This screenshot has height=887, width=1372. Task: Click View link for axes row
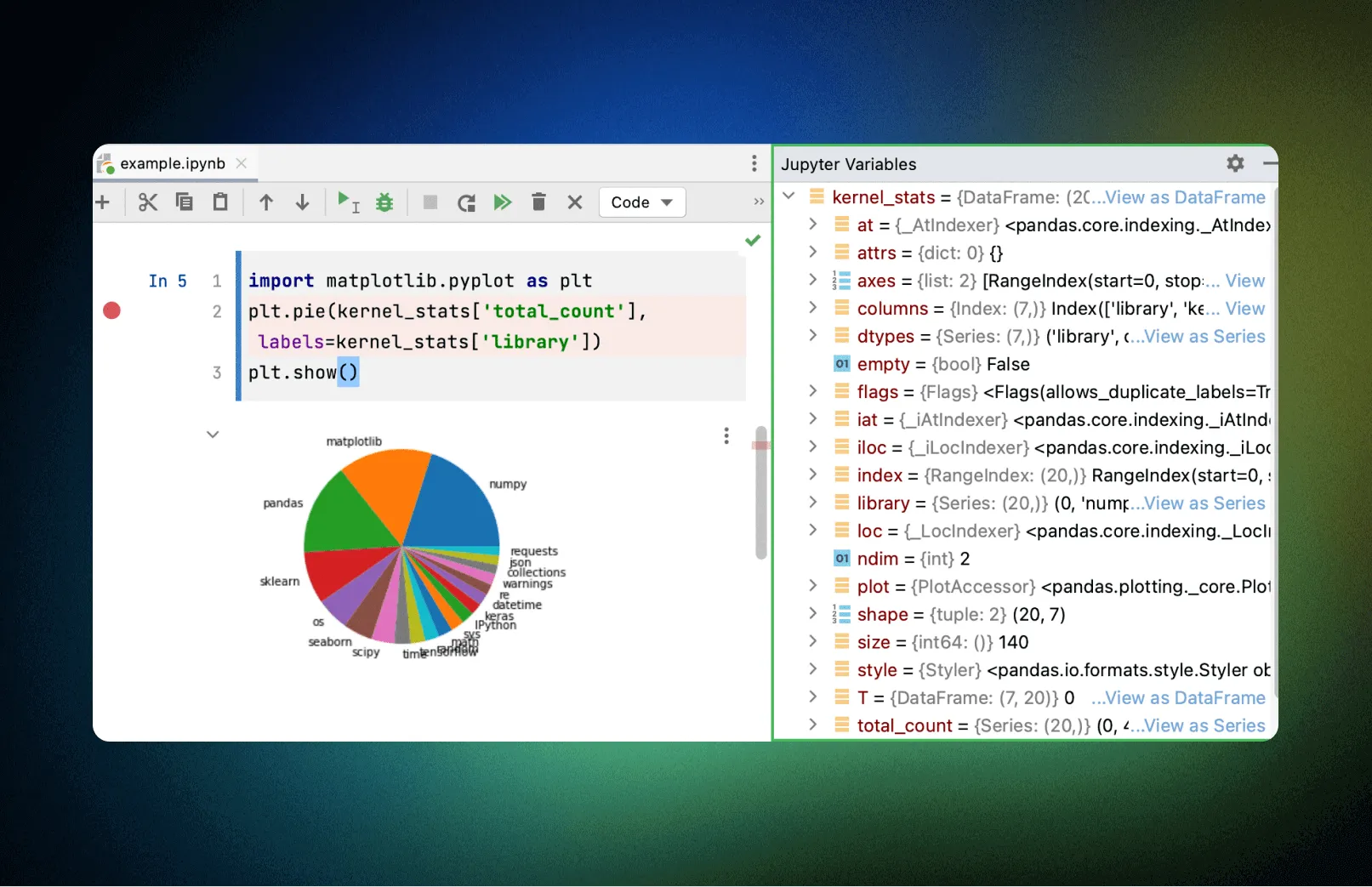click(x=1245, y=281)
